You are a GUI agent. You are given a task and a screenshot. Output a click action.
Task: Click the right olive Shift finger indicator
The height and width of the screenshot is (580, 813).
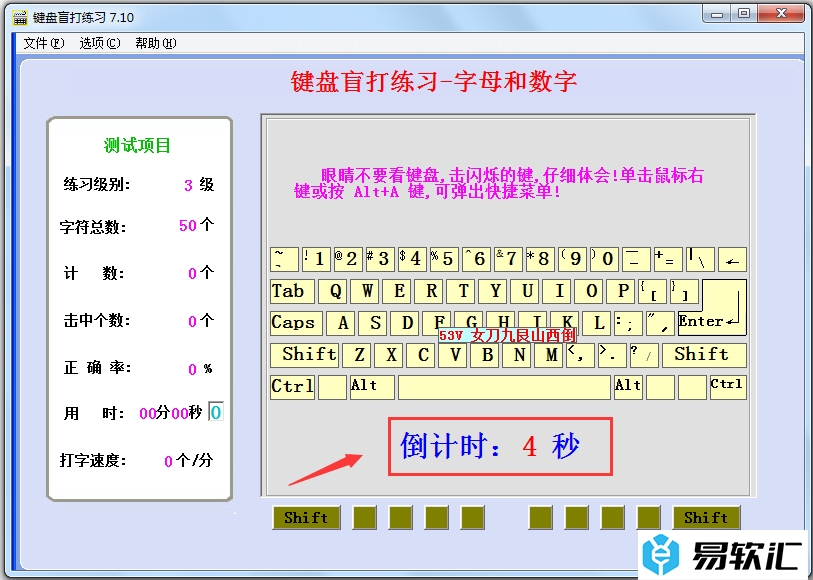(706, 517)
